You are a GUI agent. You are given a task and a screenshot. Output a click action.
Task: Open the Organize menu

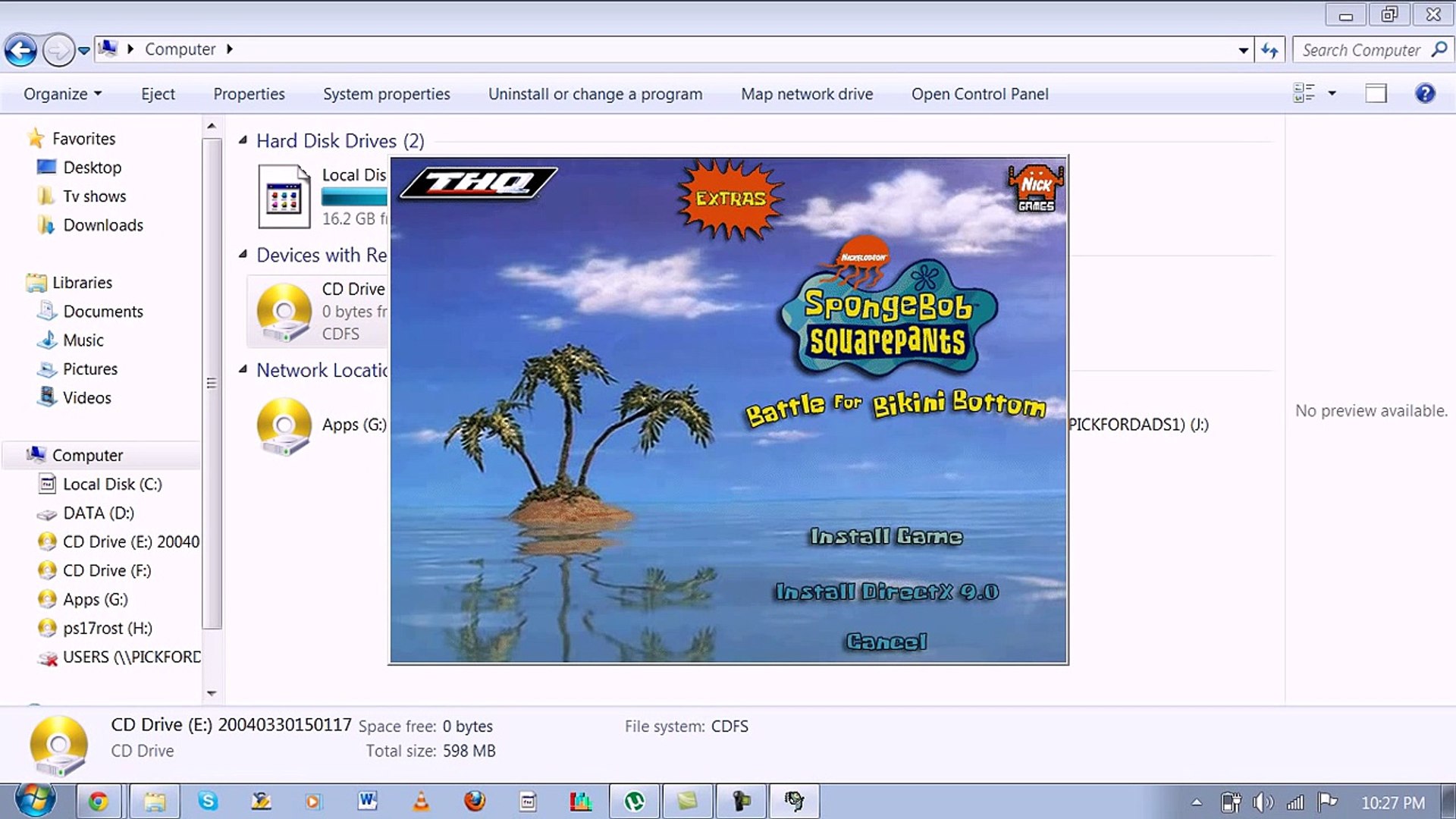click(62, 94)
